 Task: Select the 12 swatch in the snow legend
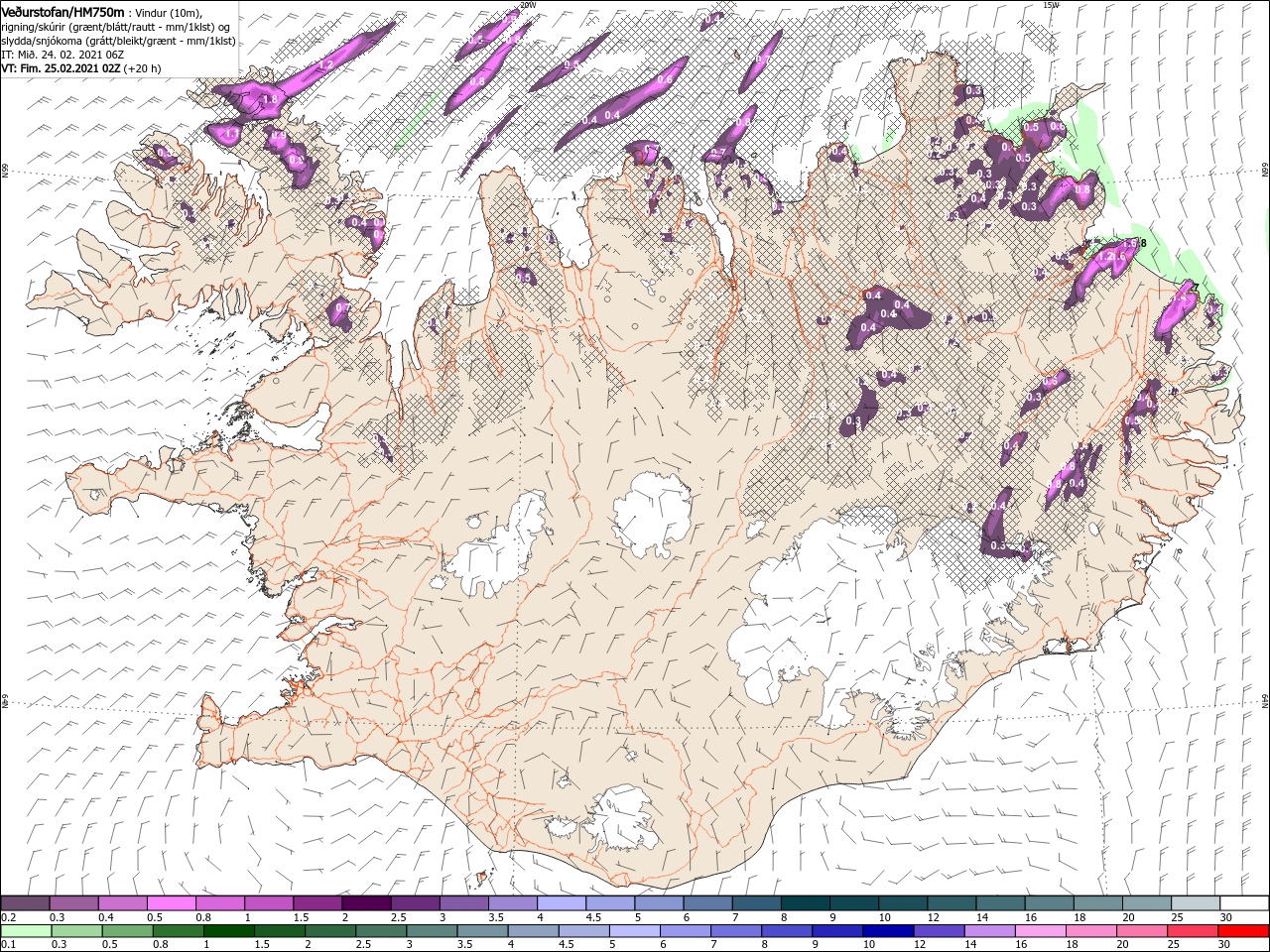951,903
